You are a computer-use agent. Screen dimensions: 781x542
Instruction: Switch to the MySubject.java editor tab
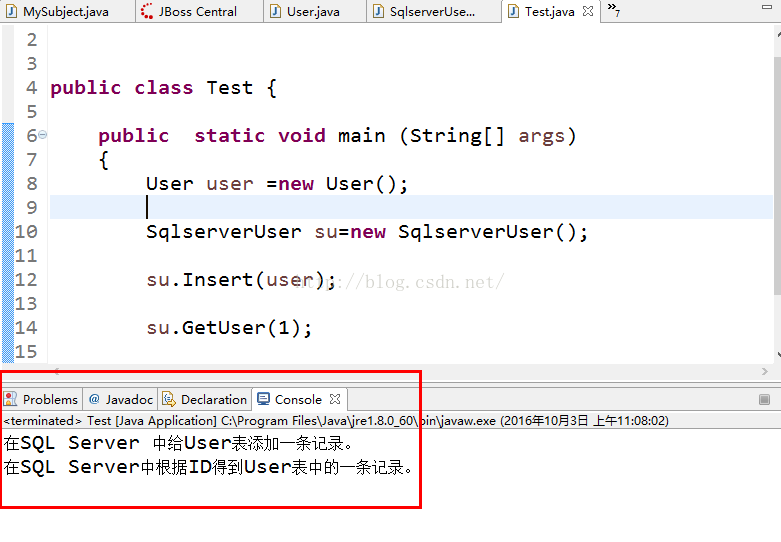click(66, 11)
